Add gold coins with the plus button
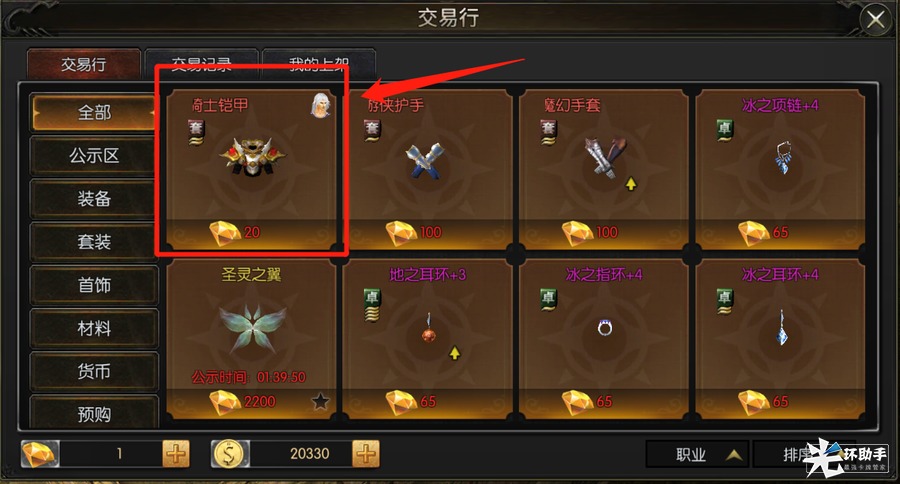Image resolution: width=900 pixels, height=484 pixels. point(366,454)
